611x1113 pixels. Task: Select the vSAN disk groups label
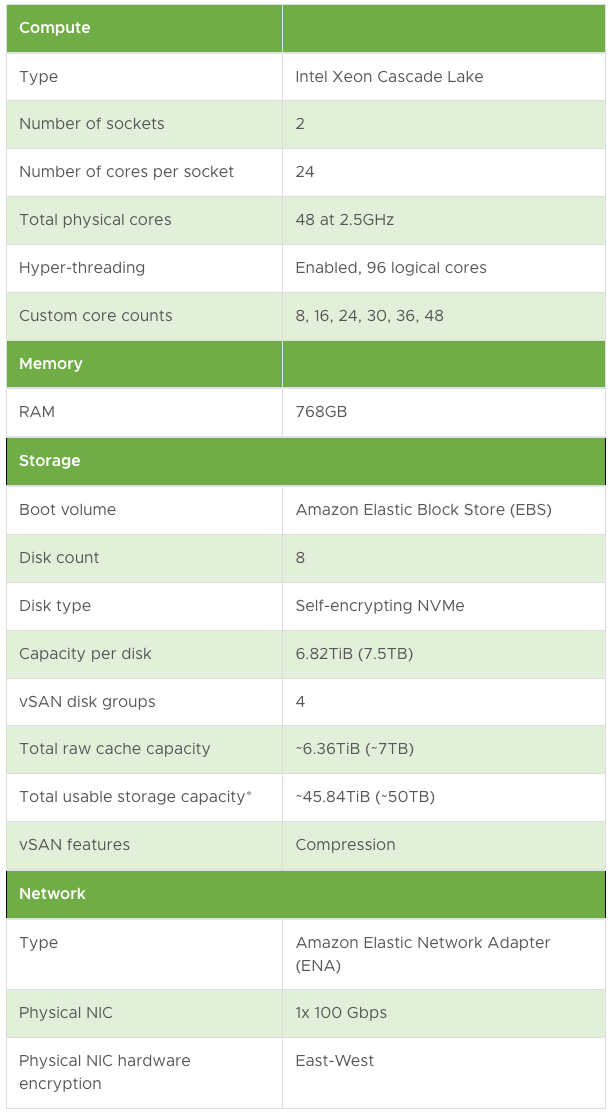tap(87, 702)
